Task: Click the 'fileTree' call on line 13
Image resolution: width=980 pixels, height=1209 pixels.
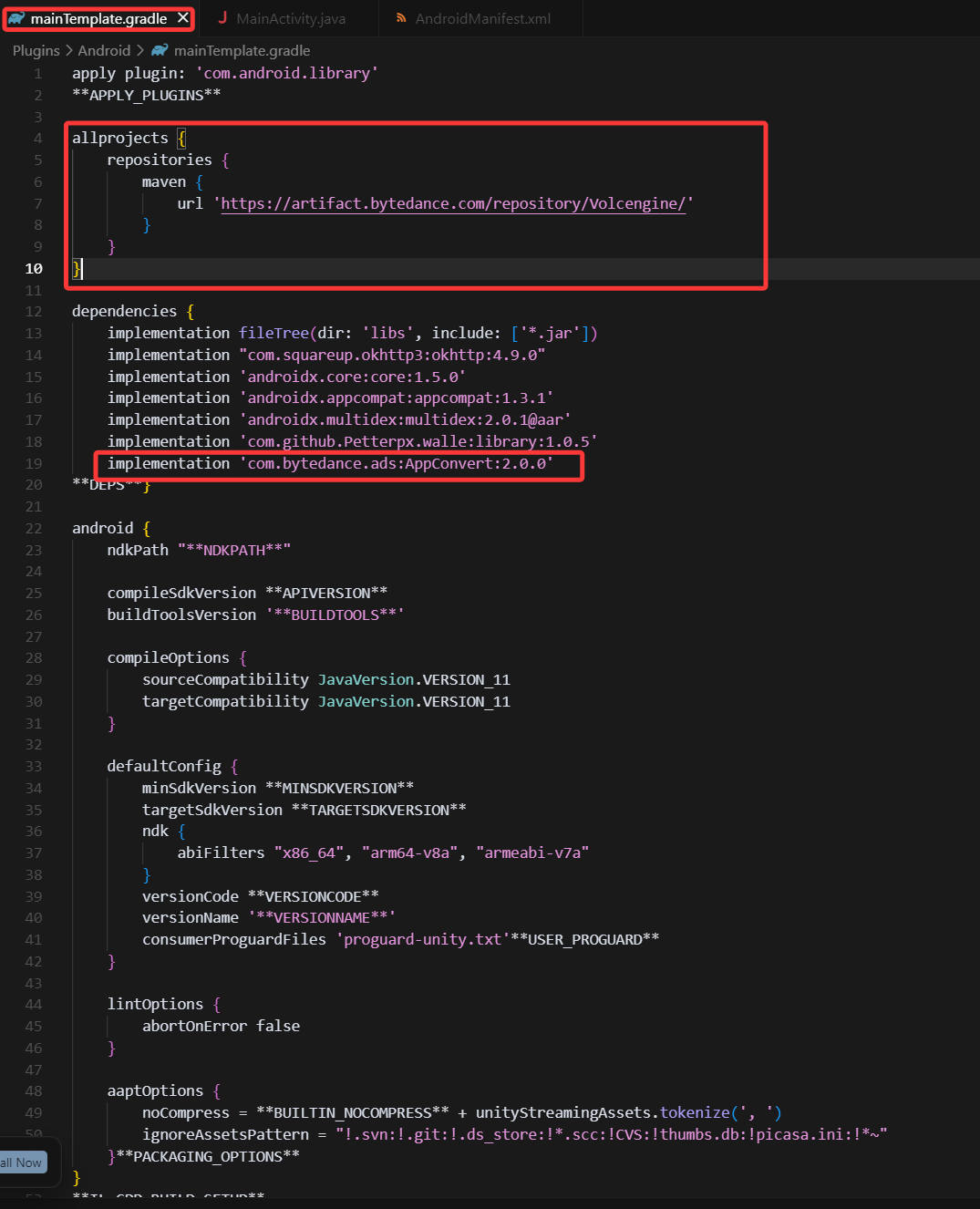Action: click(273, 333)
